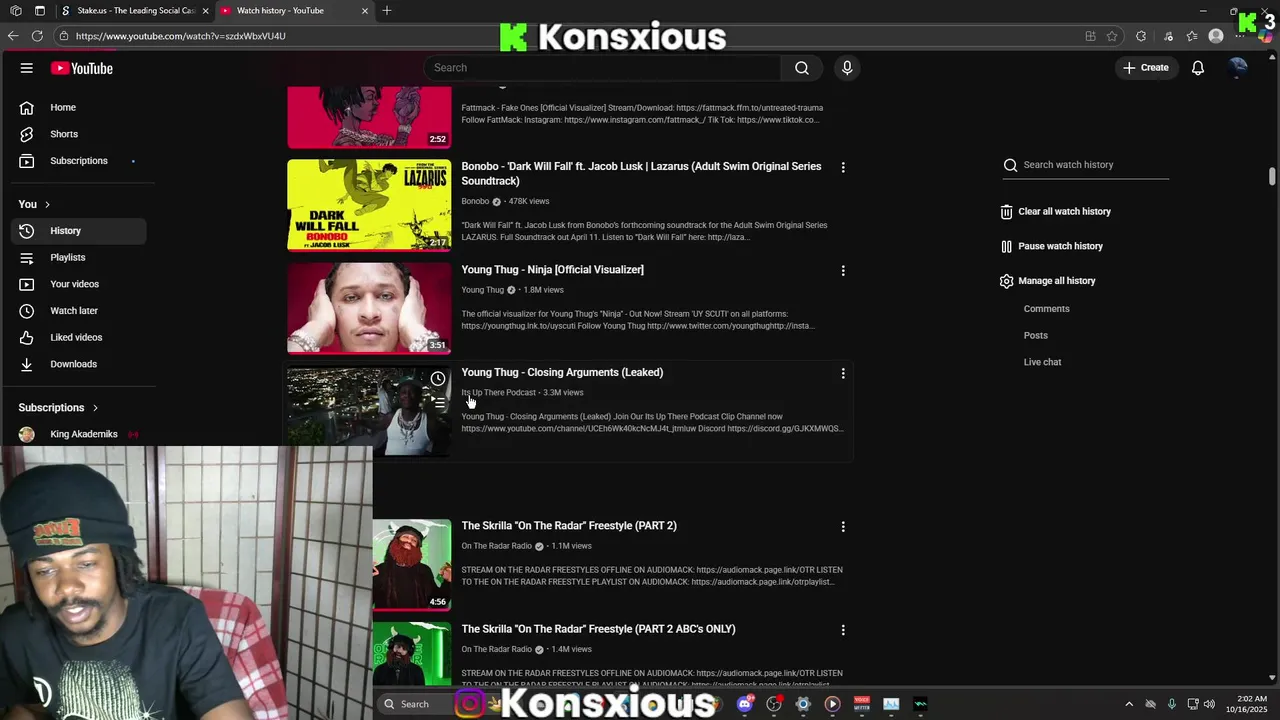Open the Live chat history link
1280x720 pixels.
tap(1042, 362)
